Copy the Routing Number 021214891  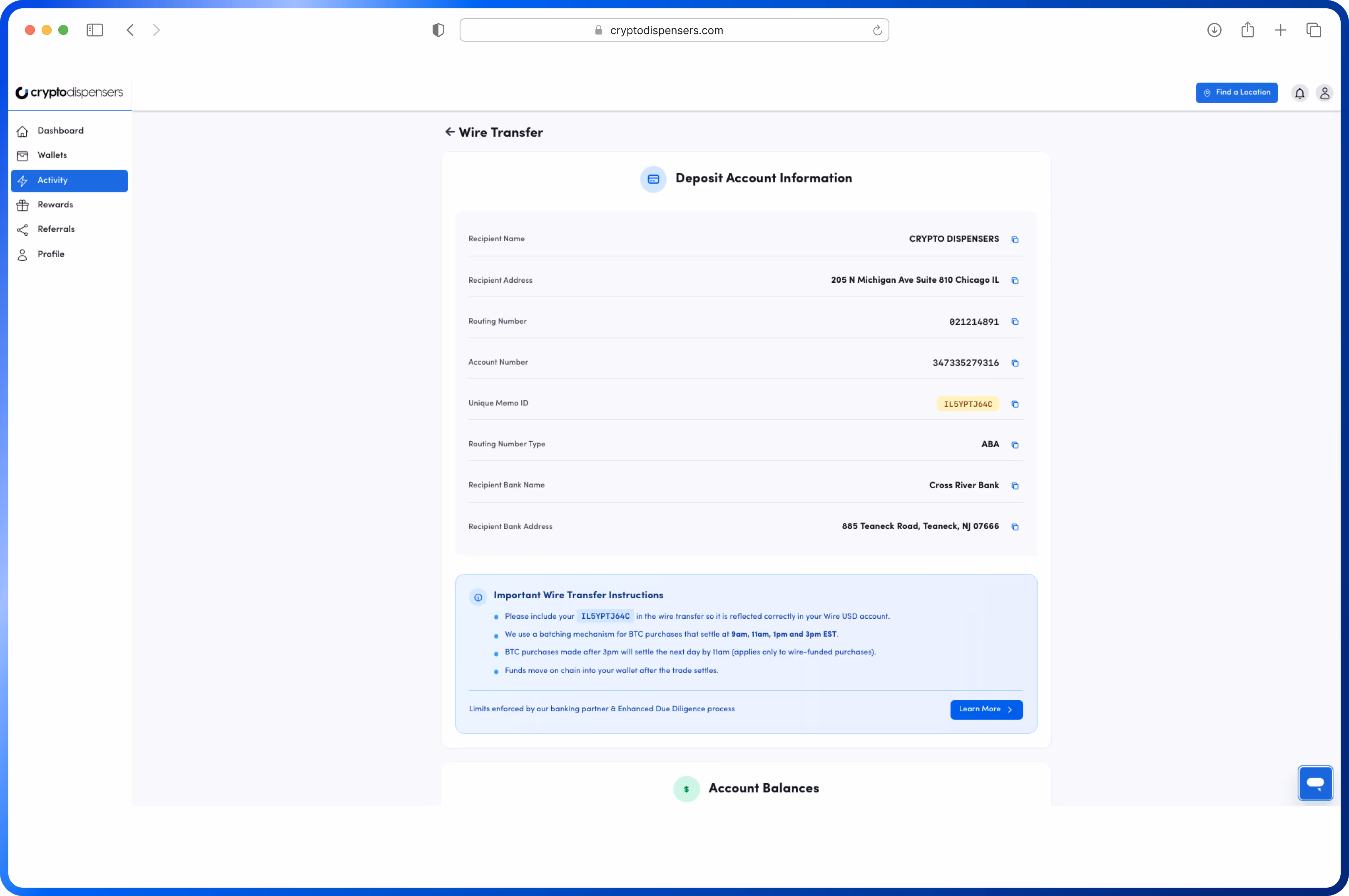(1015, 322)
